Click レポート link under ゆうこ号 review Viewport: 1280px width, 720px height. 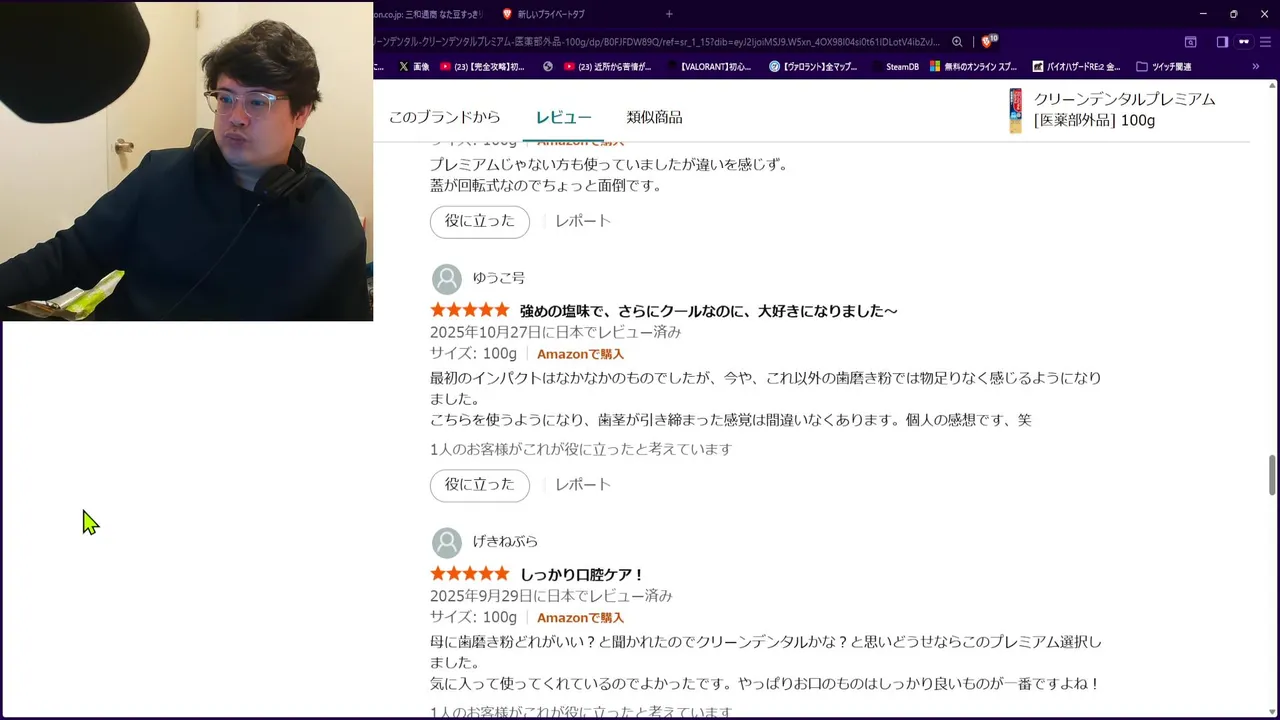click(x=583, y=485)
